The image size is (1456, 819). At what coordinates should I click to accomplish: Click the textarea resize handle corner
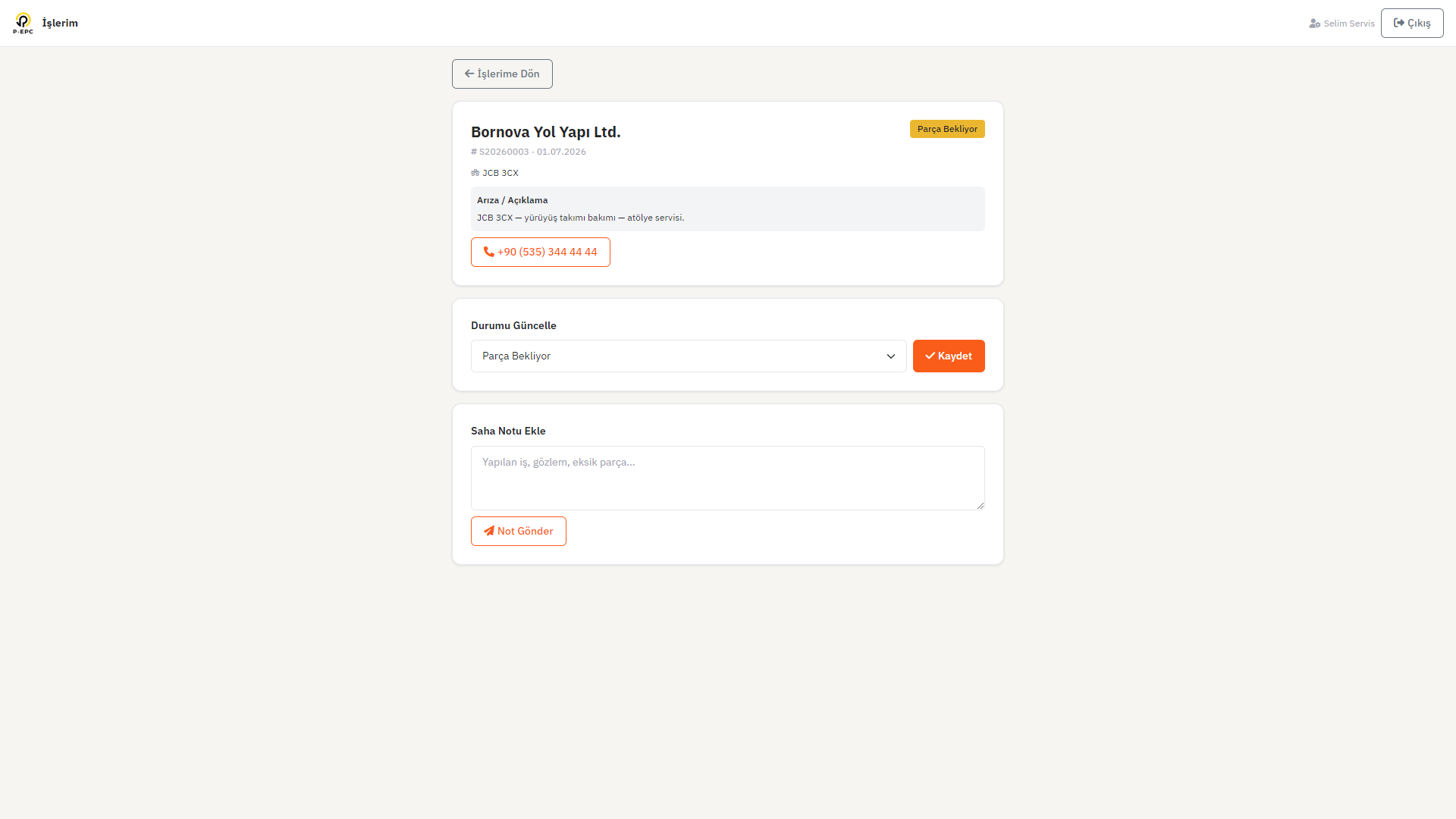point(980,505)
